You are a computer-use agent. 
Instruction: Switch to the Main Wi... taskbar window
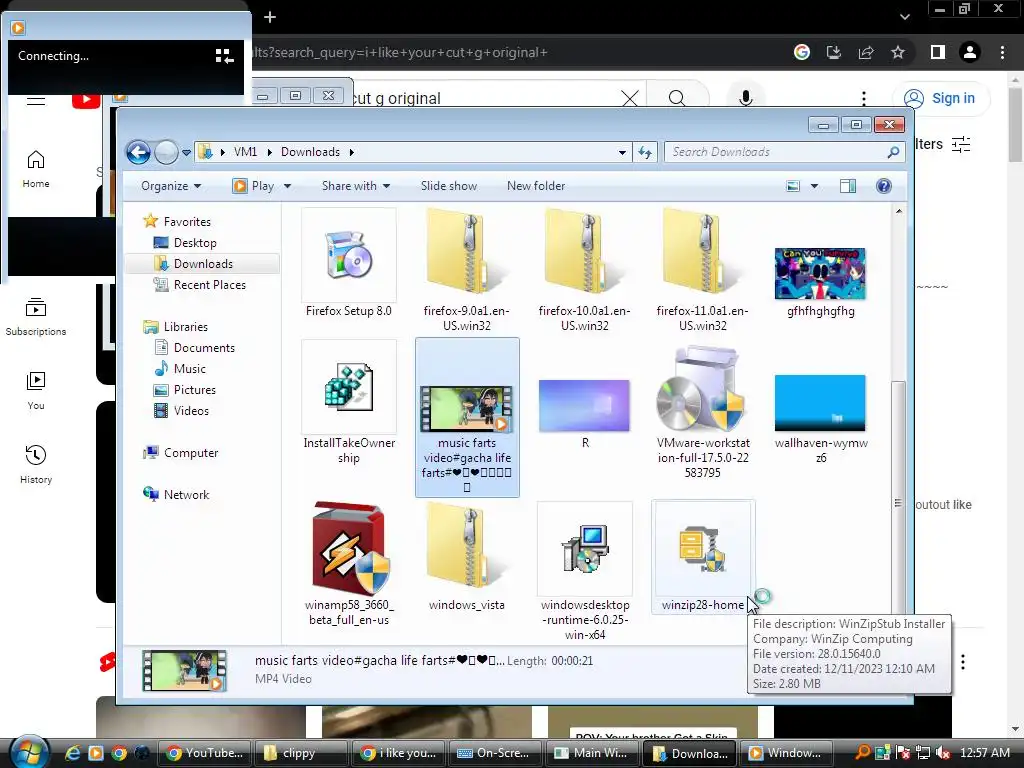(592, 753)
